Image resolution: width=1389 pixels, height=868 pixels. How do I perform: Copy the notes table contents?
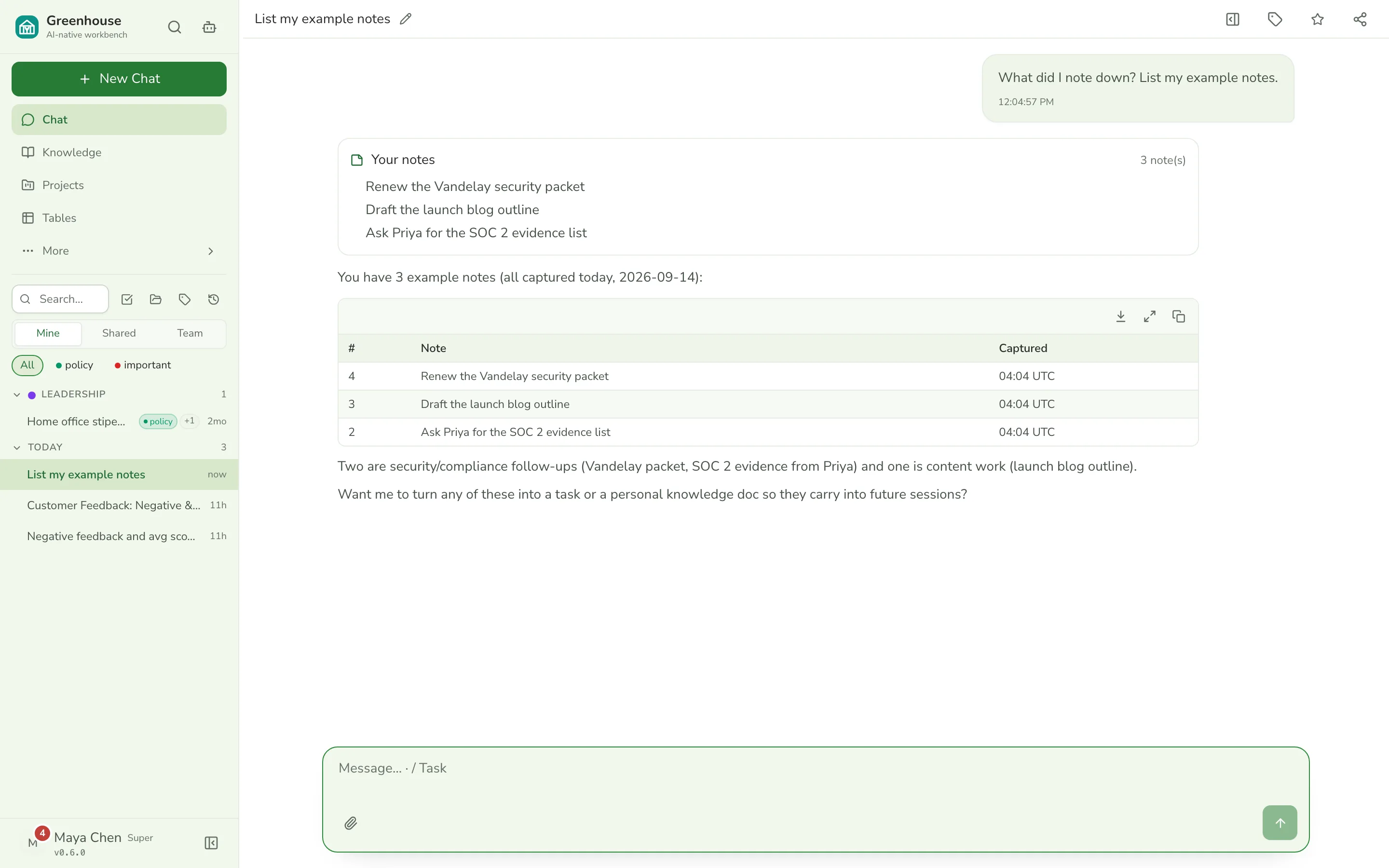coord(1178,316)
